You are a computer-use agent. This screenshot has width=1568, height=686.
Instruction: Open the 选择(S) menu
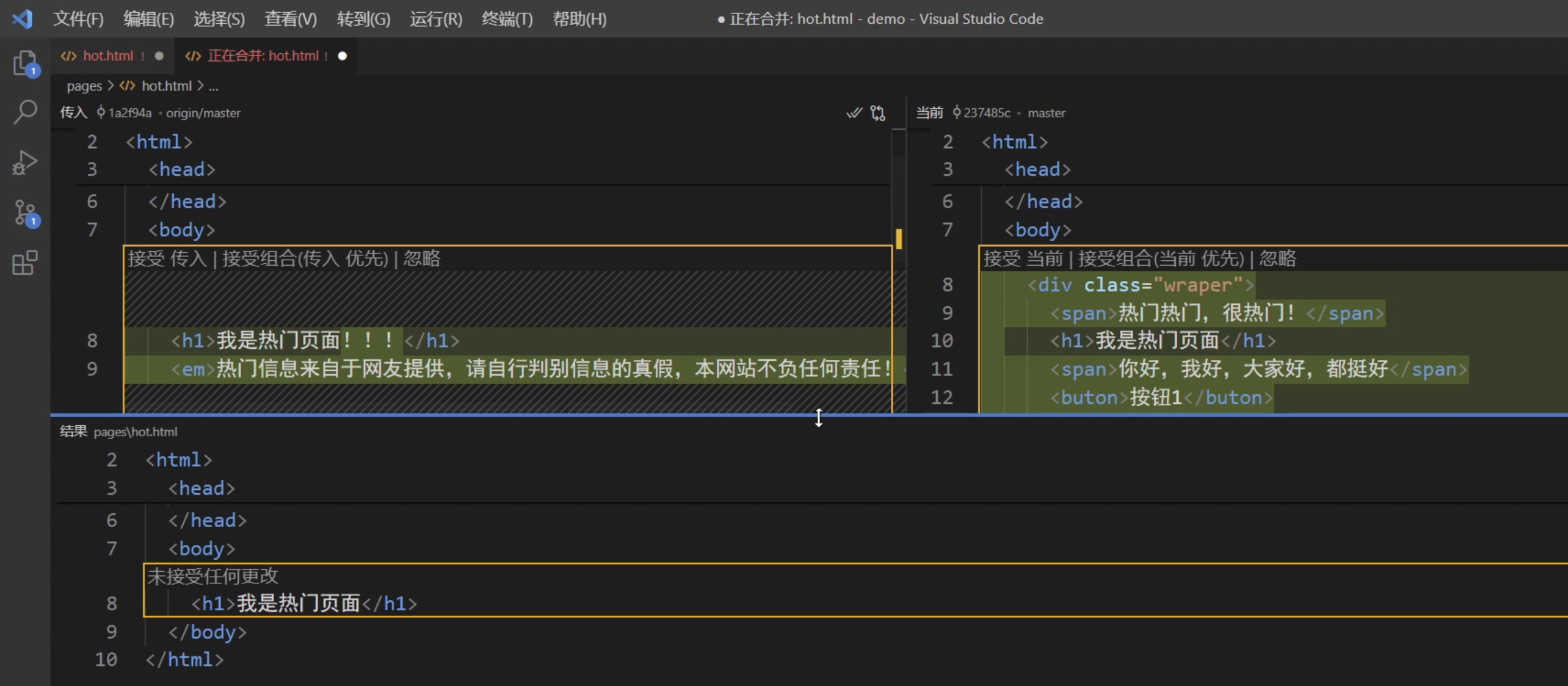click(219, 18)
